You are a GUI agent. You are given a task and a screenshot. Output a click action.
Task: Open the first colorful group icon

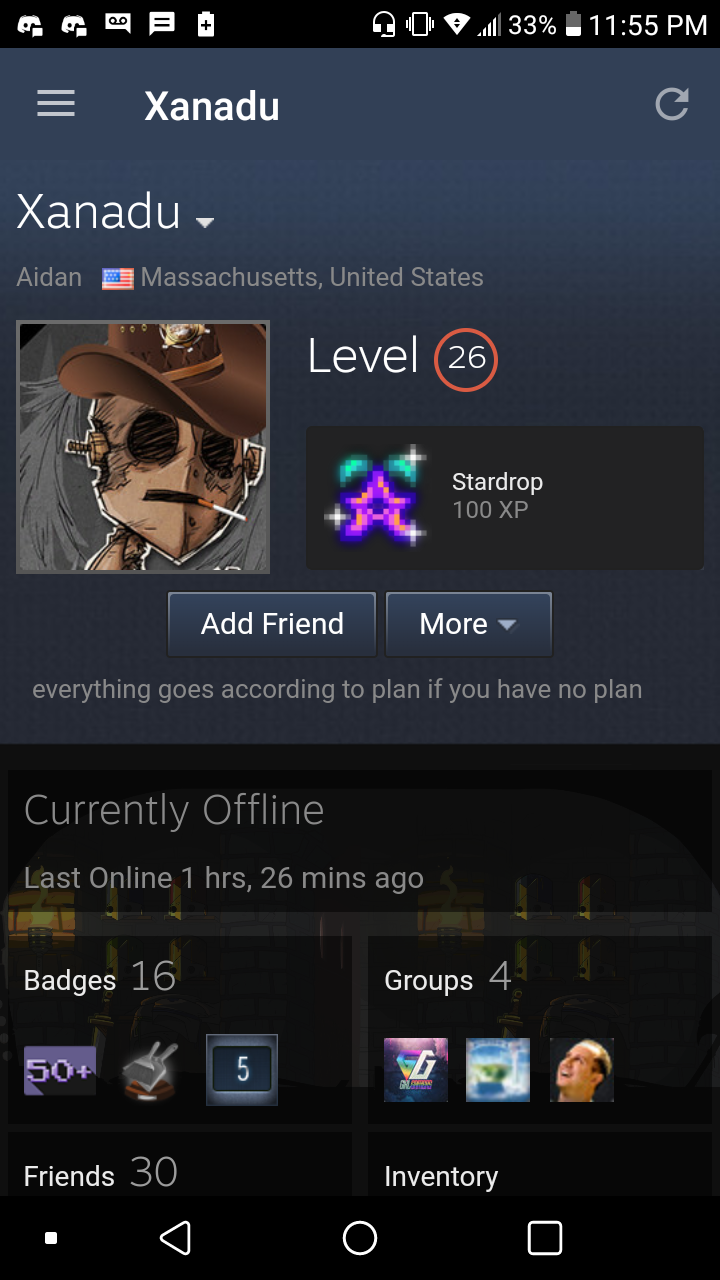tap(416, 1070)
